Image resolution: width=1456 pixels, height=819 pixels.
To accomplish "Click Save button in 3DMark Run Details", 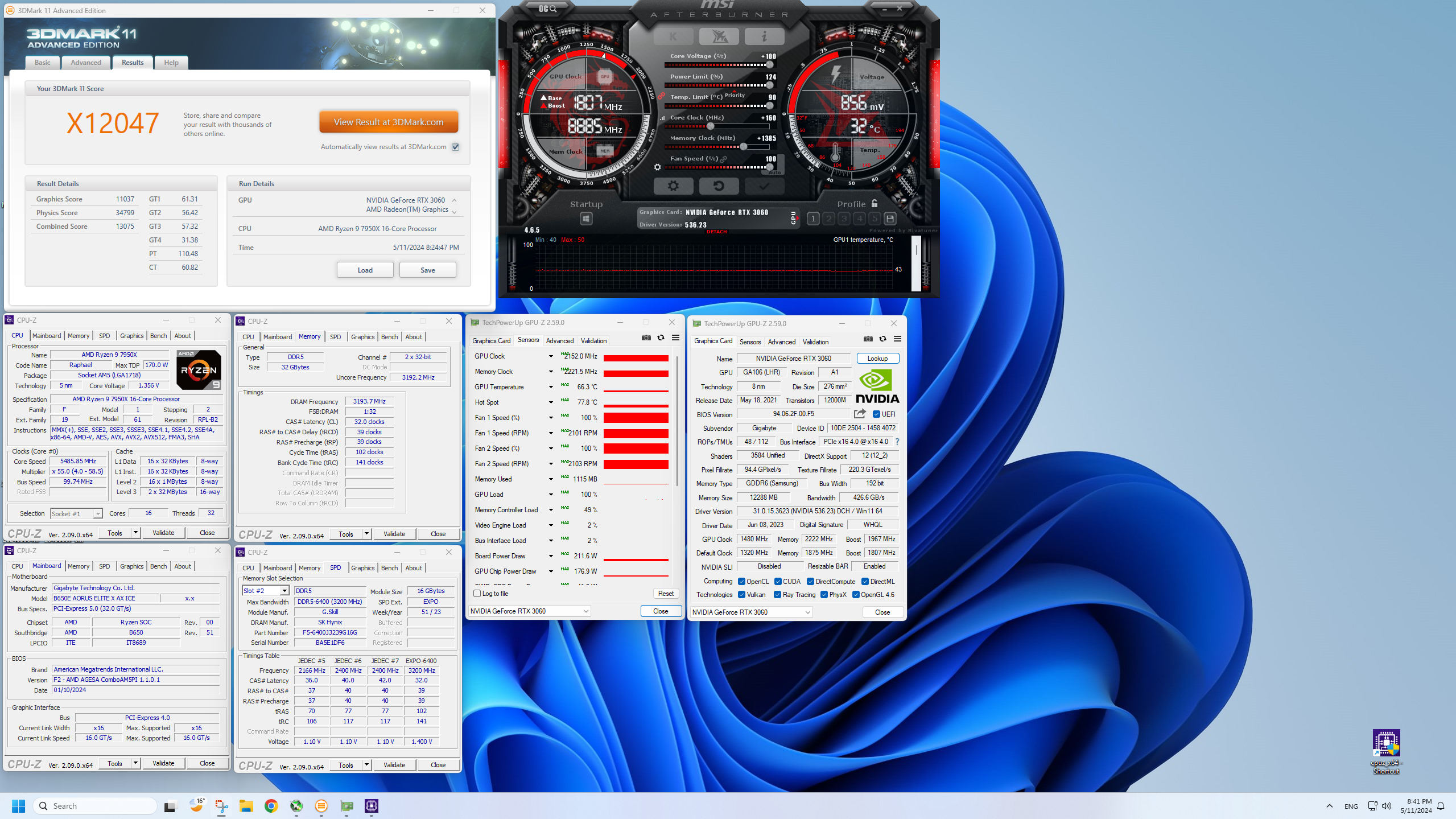I will [428, 270].
